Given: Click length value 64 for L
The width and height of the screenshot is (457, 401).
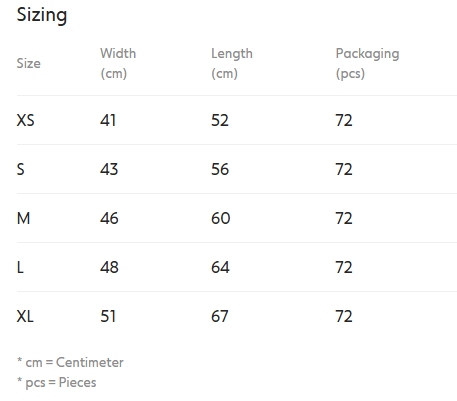Looking at the screenshot, I should 220,267.
